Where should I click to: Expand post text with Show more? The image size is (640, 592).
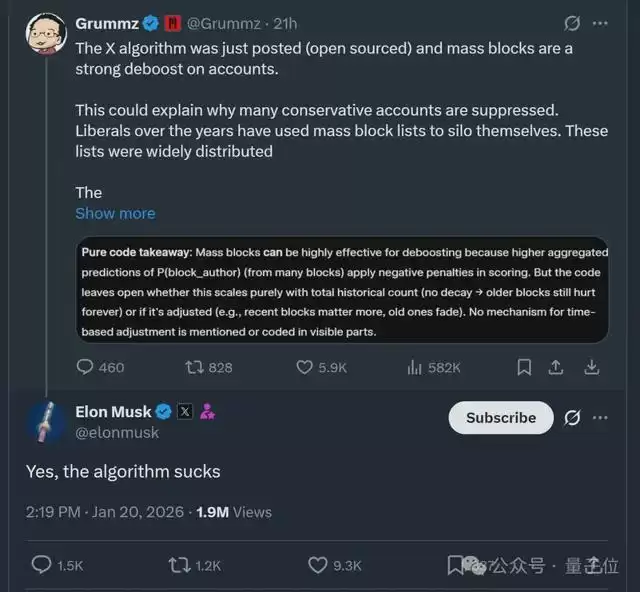pos(115,213)
